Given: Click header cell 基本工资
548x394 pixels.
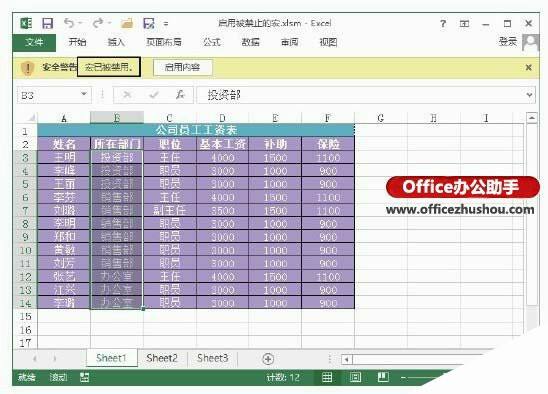Looking at the screenshot, I should (x=223, y=144).
